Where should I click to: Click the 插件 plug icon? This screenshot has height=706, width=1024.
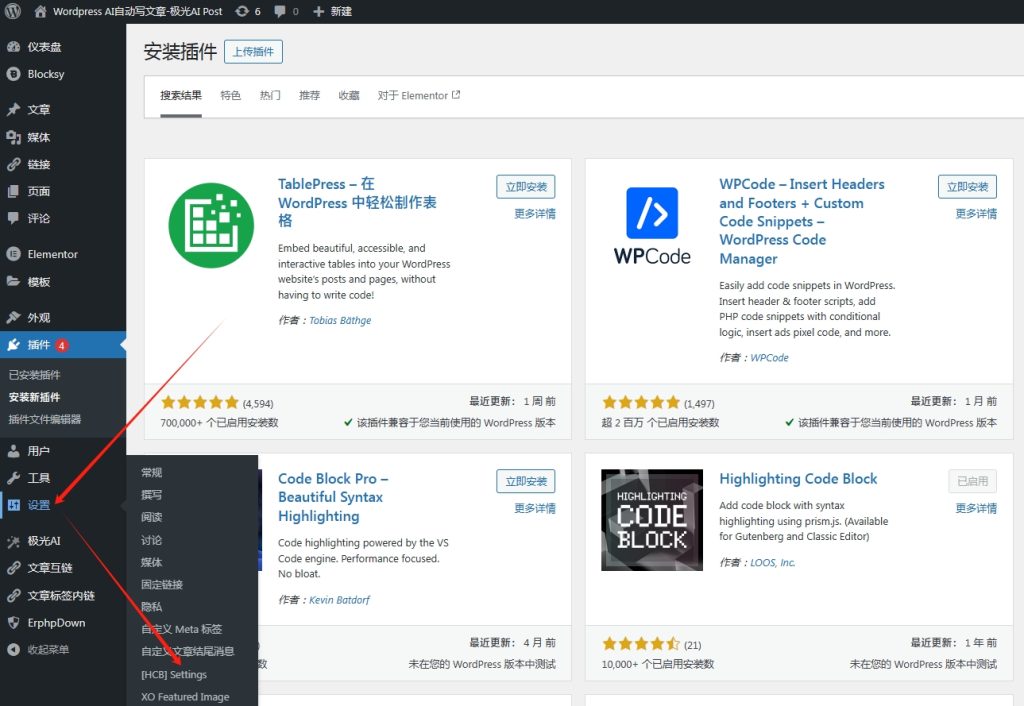pyautogui.click(x=13, y=345)
